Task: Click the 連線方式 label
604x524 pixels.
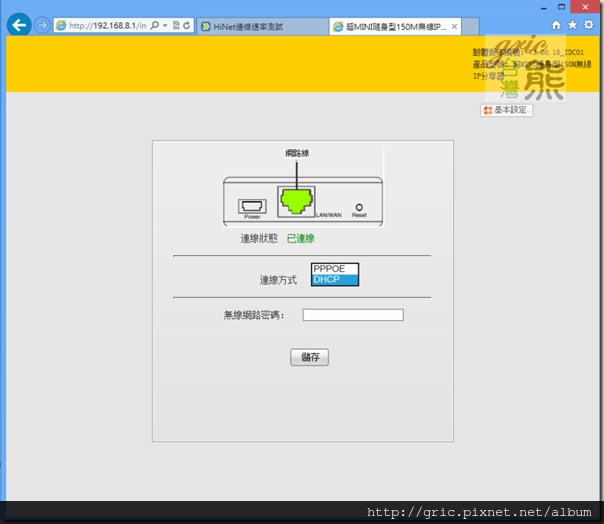Action: [x=278, y=280]
